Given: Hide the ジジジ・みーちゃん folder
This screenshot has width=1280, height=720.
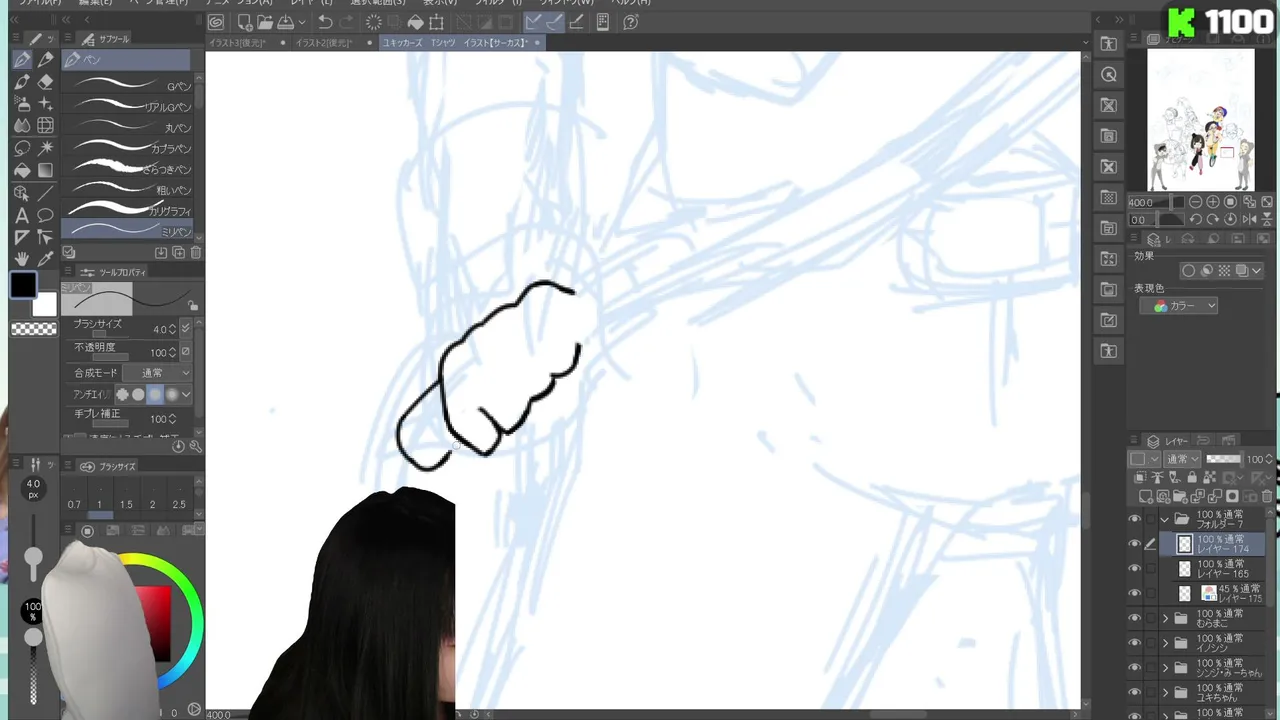Looking at the screenshot, I should (x=1134, y=668).
